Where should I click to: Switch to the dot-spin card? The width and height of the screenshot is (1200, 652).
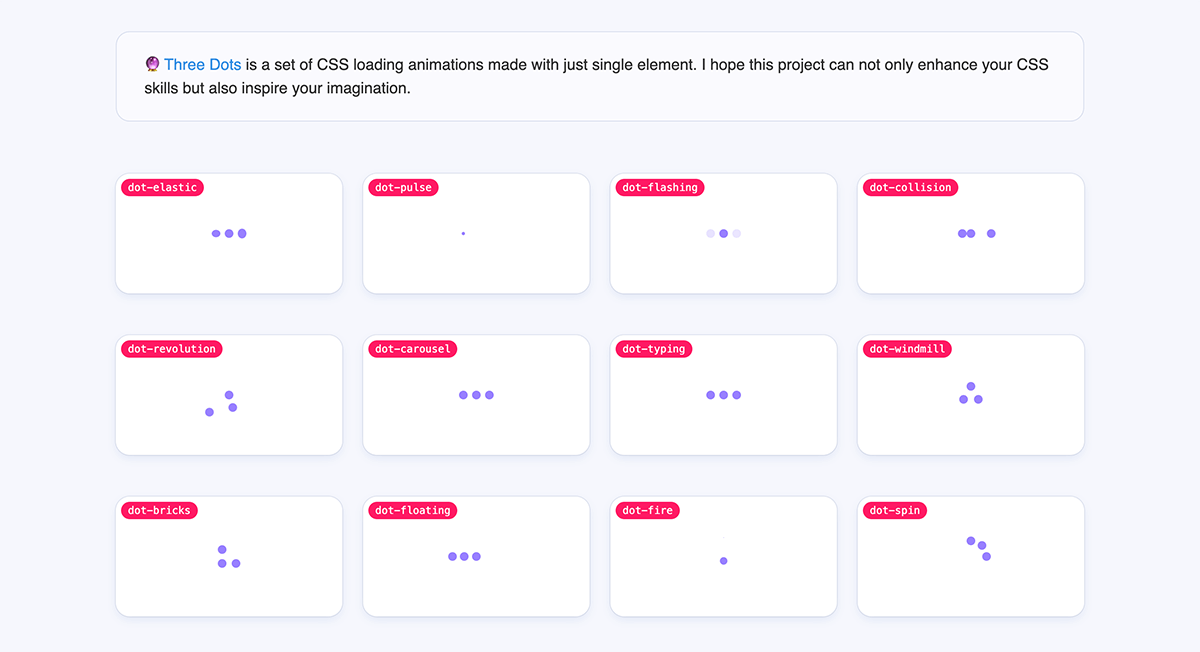click(970, 556)
